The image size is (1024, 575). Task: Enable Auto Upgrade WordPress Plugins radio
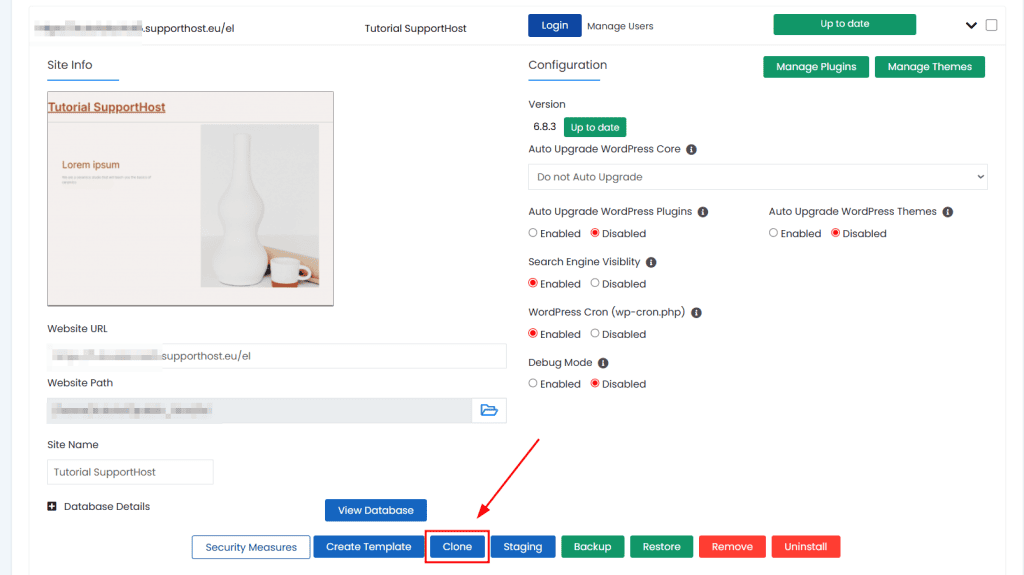pos(533,233)
